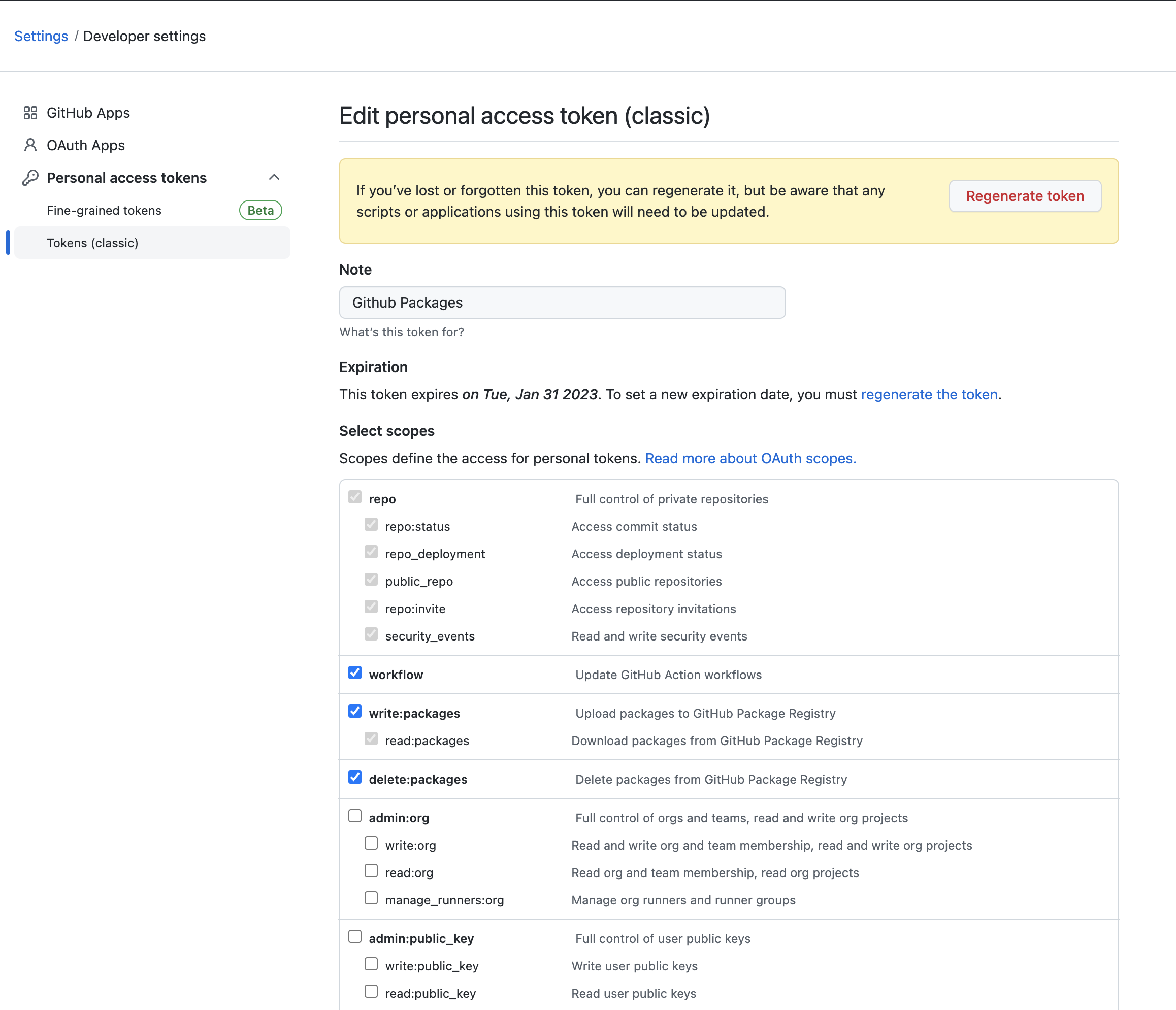Follow the regenerate the token link
1176x1010 pixels.
[x=929, y=394]
